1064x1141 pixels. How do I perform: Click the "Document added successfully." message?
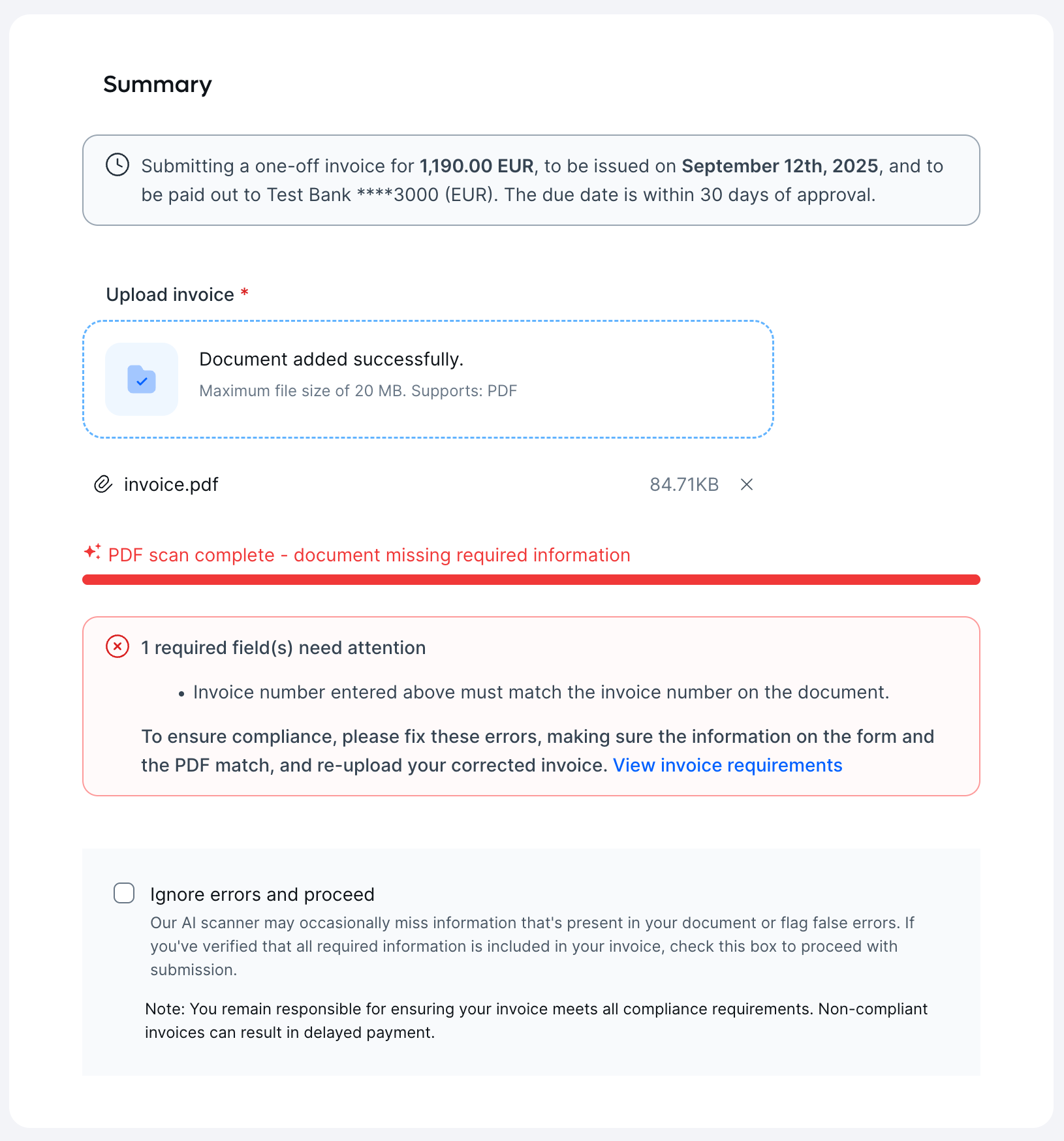[x=331, y=359]
